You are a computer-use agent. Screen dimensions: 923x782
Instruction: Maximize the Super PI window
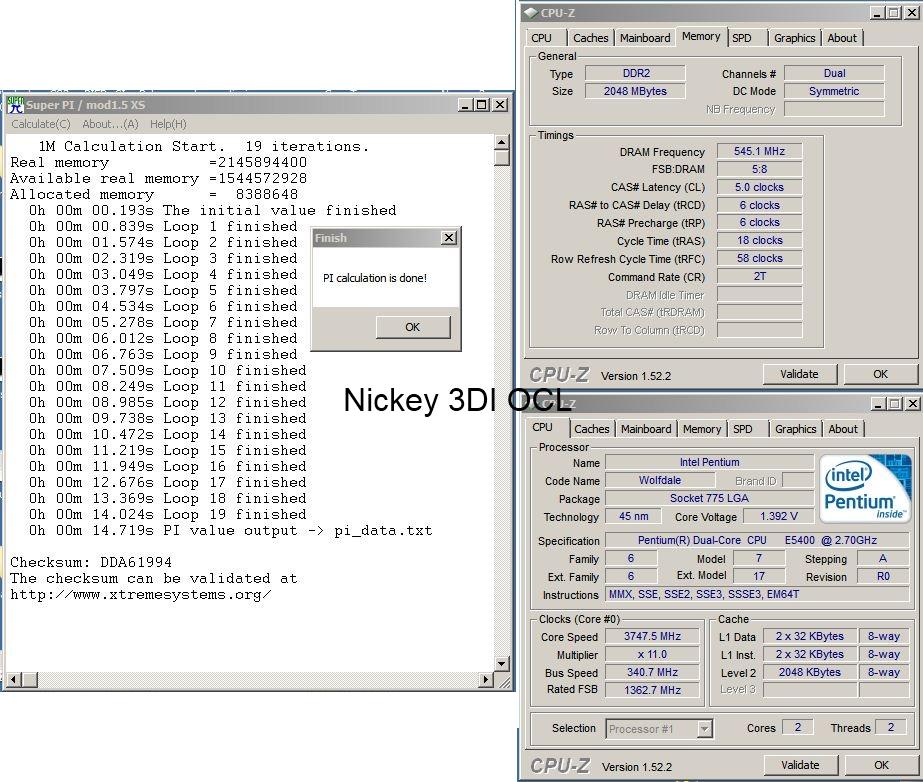coord(482,105)
